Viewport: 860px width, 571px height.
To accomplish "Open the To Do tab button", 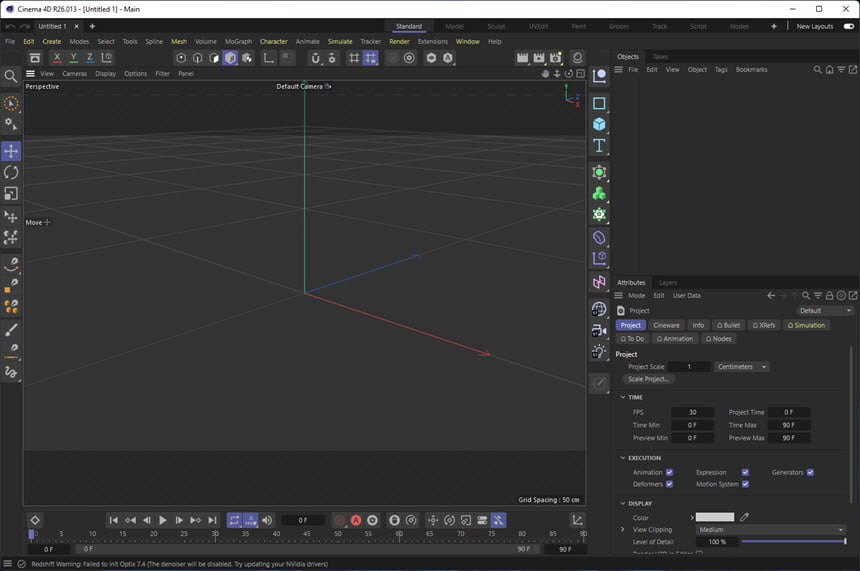I will 632,338.
